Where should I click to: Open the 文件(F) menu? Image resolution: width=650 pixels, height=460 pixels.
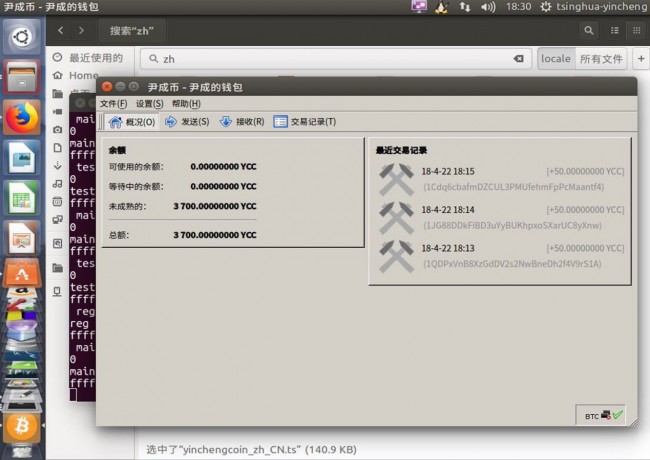click(113, 104)
